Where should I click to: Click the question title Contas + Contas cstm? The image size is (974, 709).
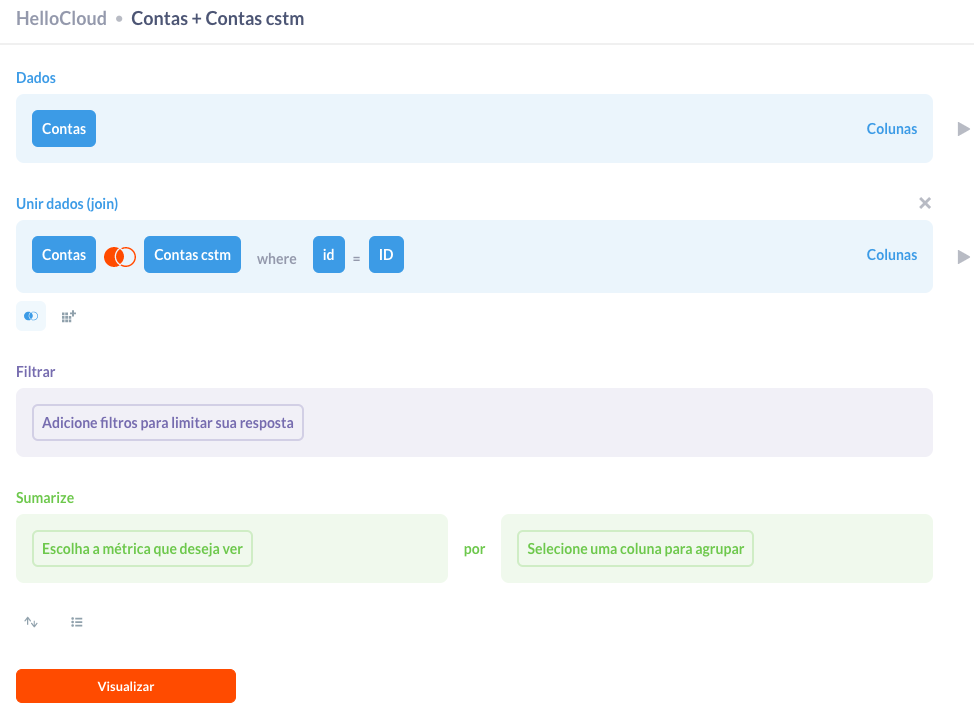(217, 19)
